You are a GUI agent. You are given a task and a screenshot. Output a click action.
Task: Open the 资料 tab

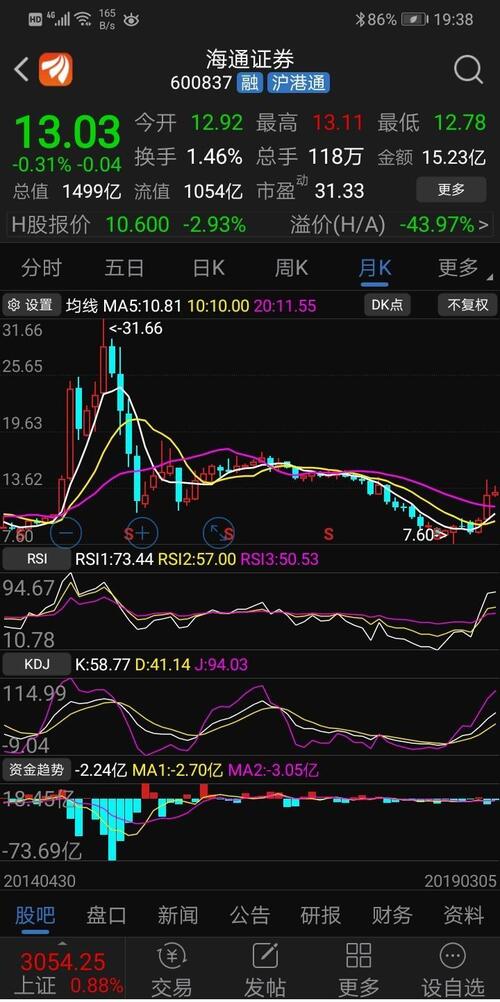(x=464, y=916)
